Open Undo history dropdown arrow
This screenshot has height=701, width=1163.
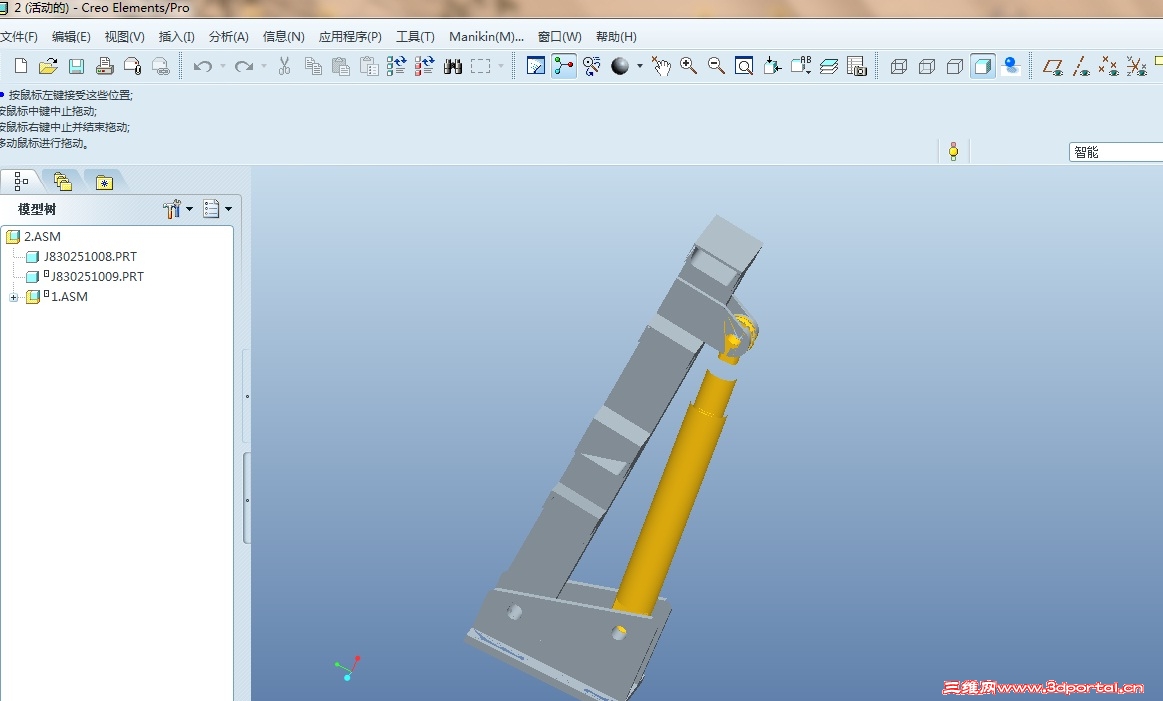pos(223,66)
